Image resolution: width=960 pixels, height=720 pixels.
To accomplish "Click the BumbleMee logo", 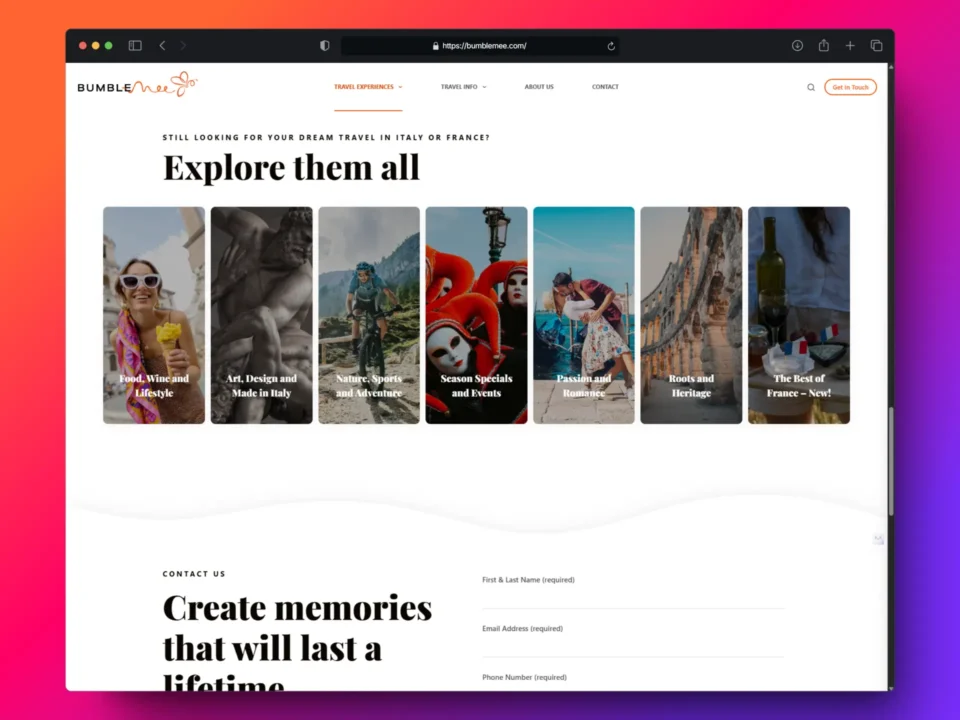I will (137, 85).
